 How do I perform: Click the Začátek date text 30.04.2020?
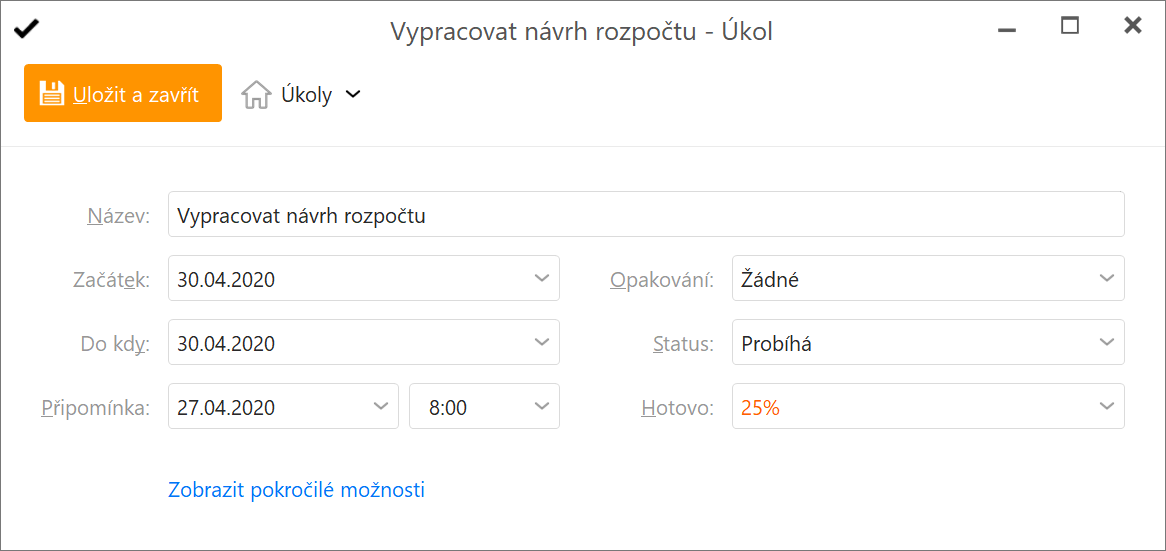(226, 280)
